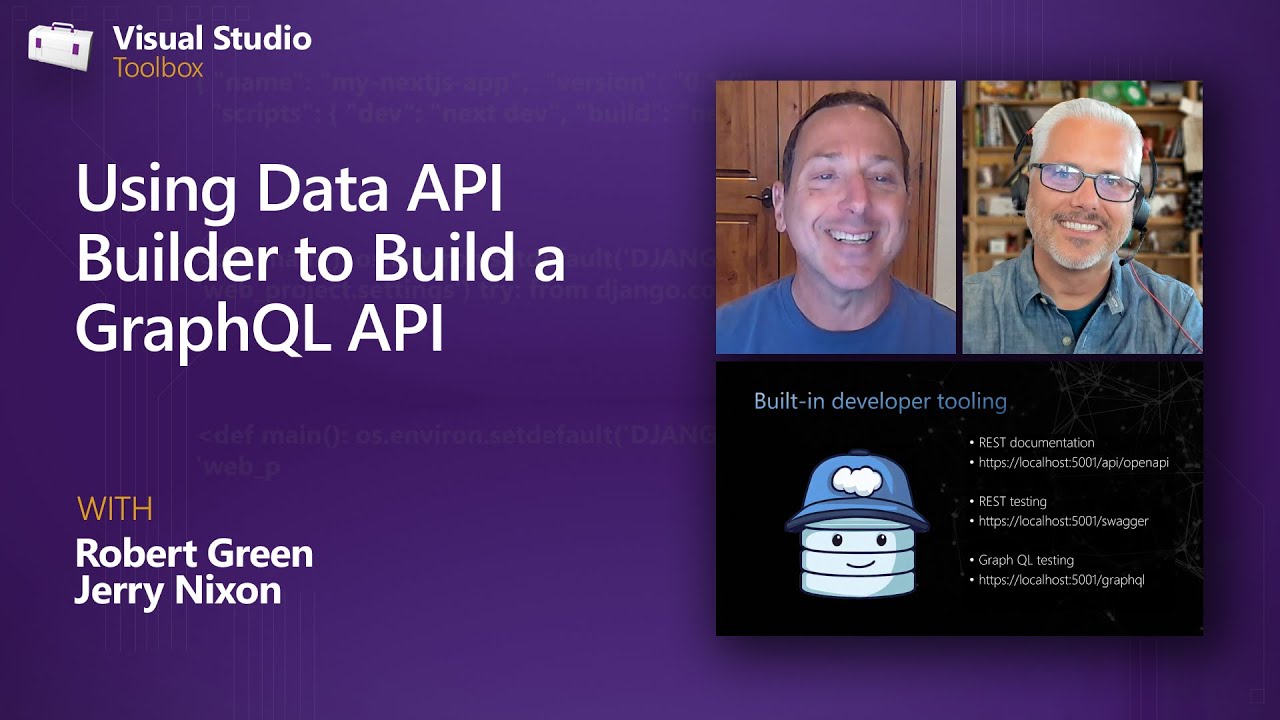Click the video thumbnail of man in blue t-shirt

coord(836,217)
